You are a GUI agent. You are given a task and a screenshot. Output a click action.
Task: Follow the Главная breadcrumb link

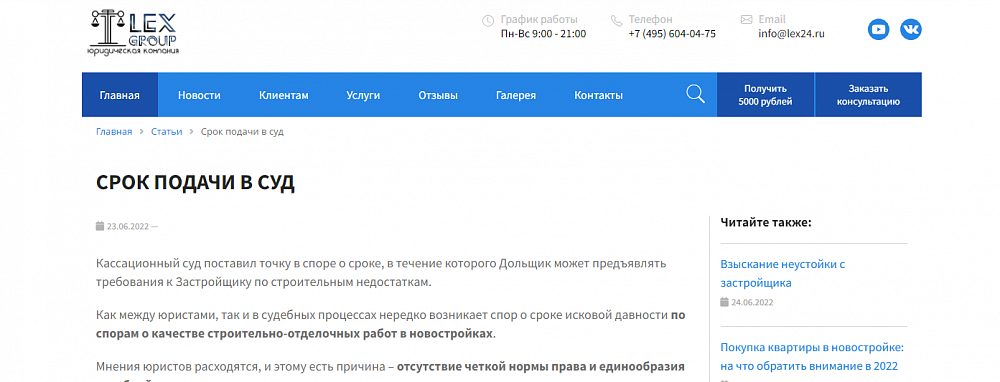tap(114, 131)
